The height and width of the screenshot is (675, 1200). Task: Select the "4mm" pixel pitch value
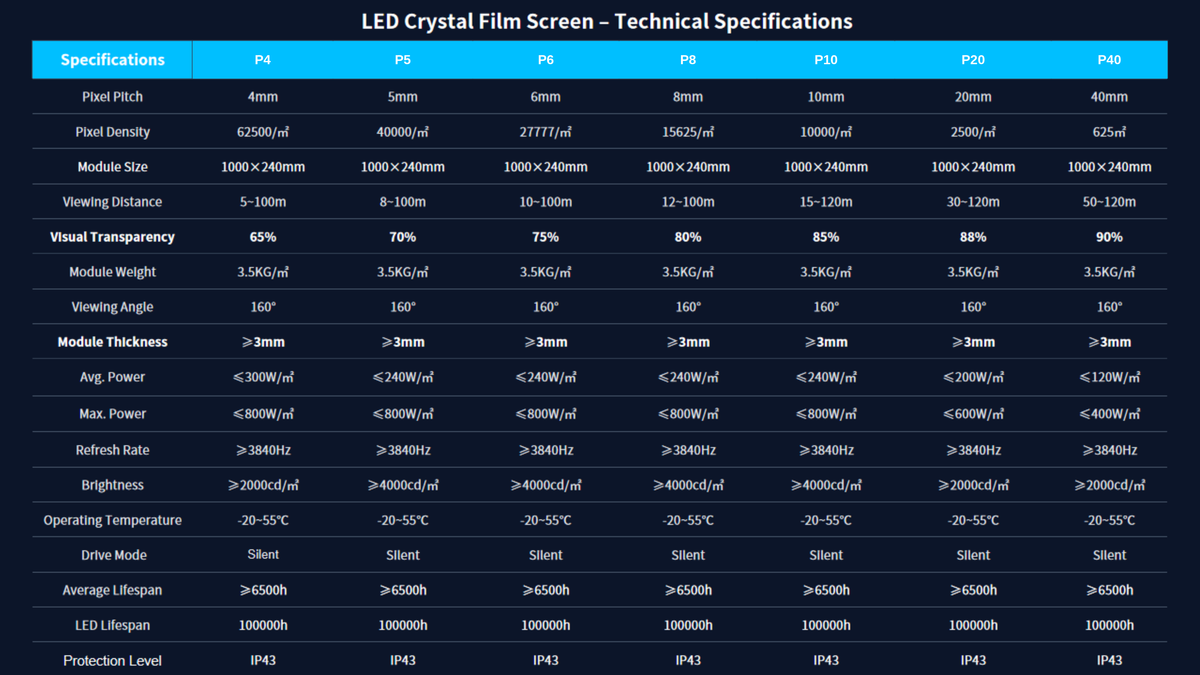tap(263, 97)
